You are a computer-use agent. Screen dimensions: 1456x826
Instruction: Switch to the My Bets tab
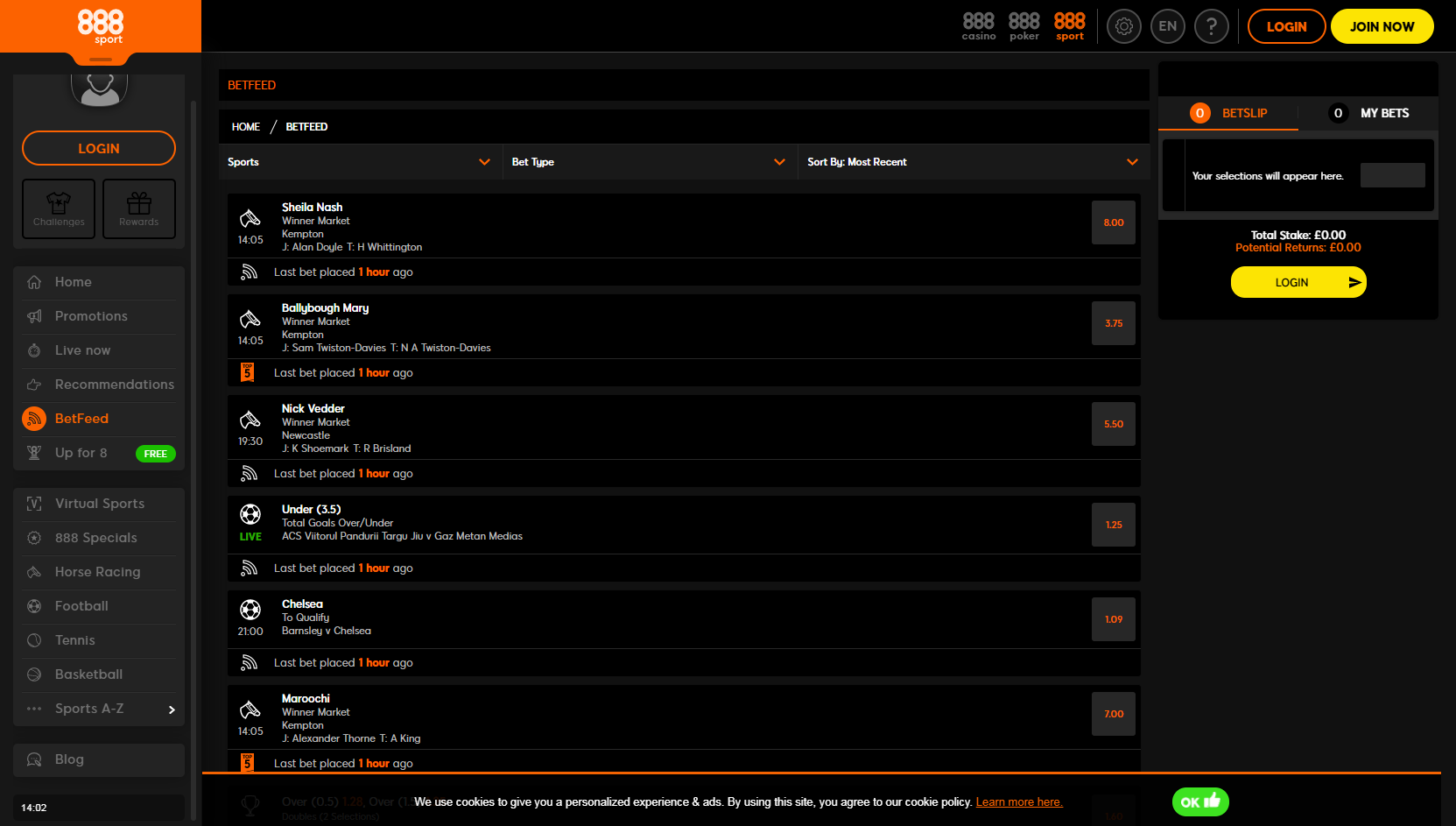click(x=1368, y=113)
